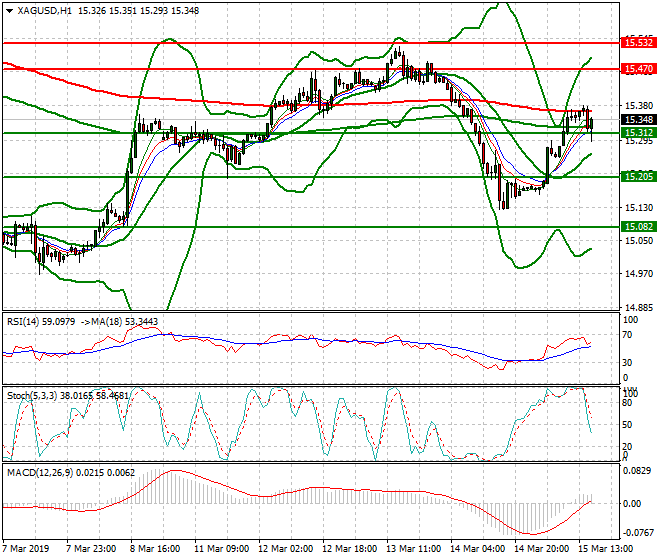Screen dimensions: 660x560
Task: Click the 15 Mar 13:00 time axis label
Action: click(603, 550)
